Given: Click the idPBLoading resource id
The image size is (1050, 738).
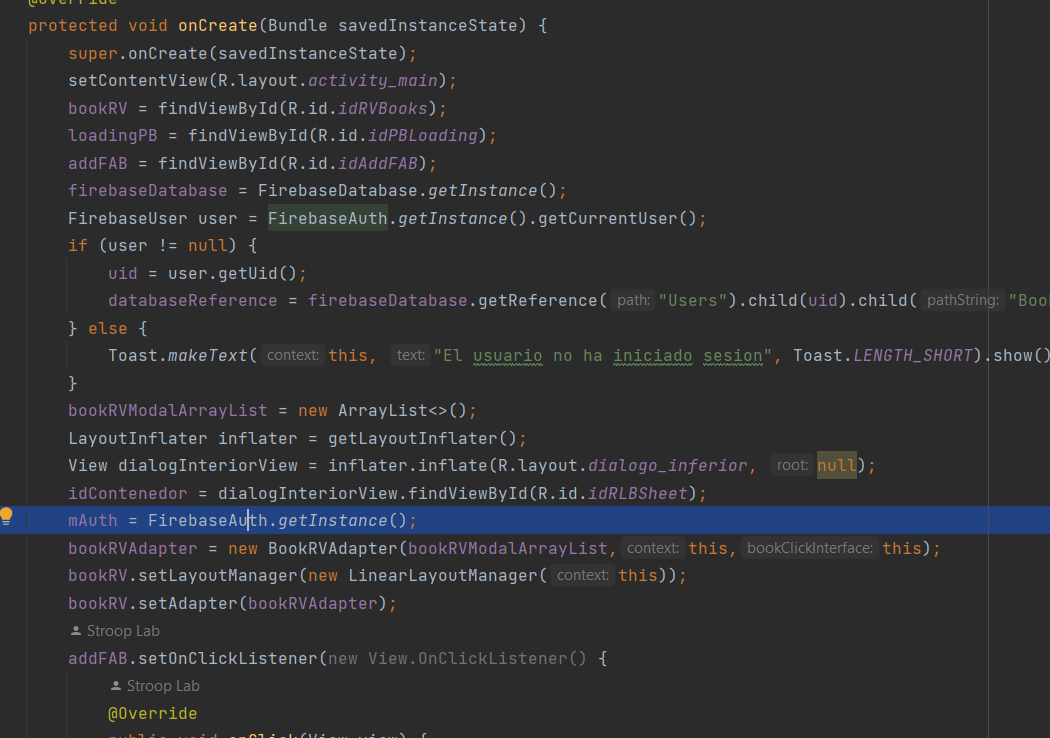Looking at the screenshot, I should tap(423, 136).
